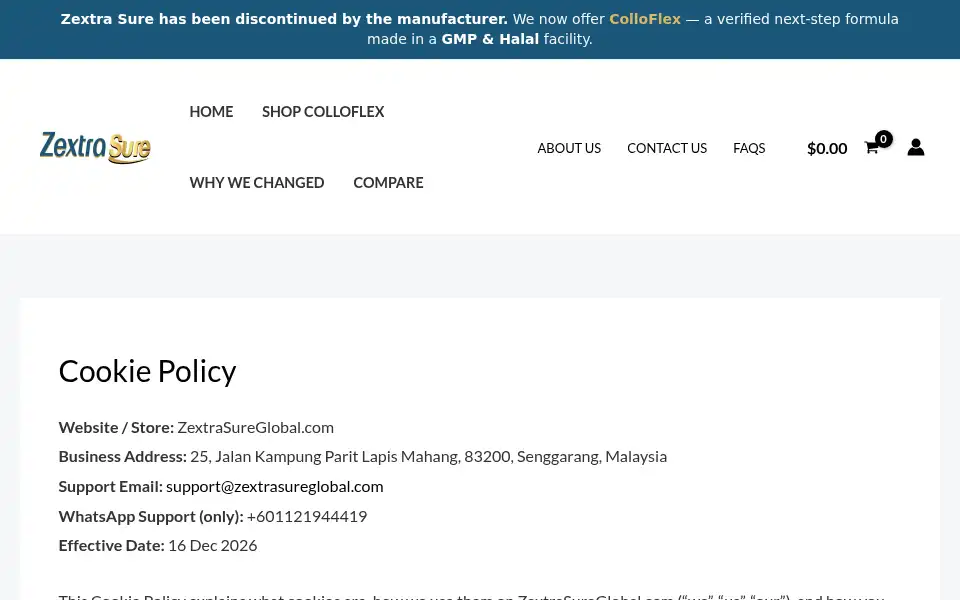Click the cart item count badge
The image size is (960, 600).
883,139
